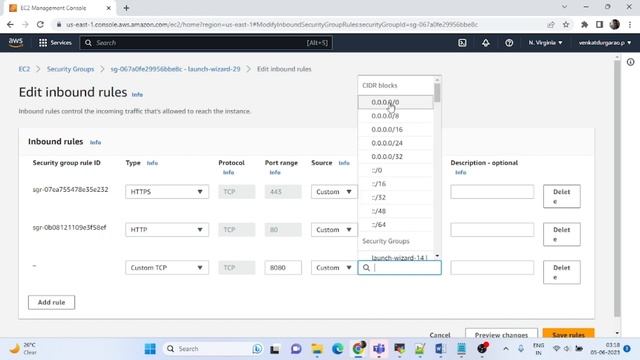This screenshot has height=360, width=640.
Task: Open Task View in the taskbar
Action: (x=275, y=349)
